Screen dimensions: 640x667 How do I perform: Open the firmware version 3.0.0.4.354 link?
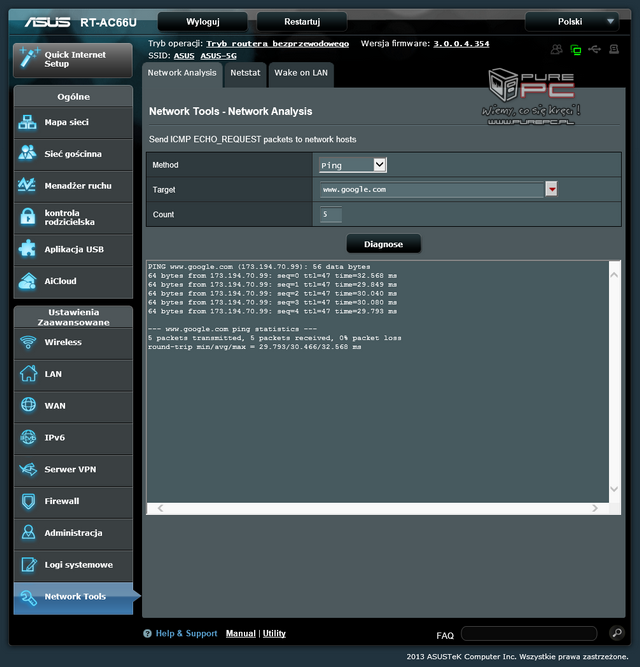pyautogui.click(x=461, y=44)
